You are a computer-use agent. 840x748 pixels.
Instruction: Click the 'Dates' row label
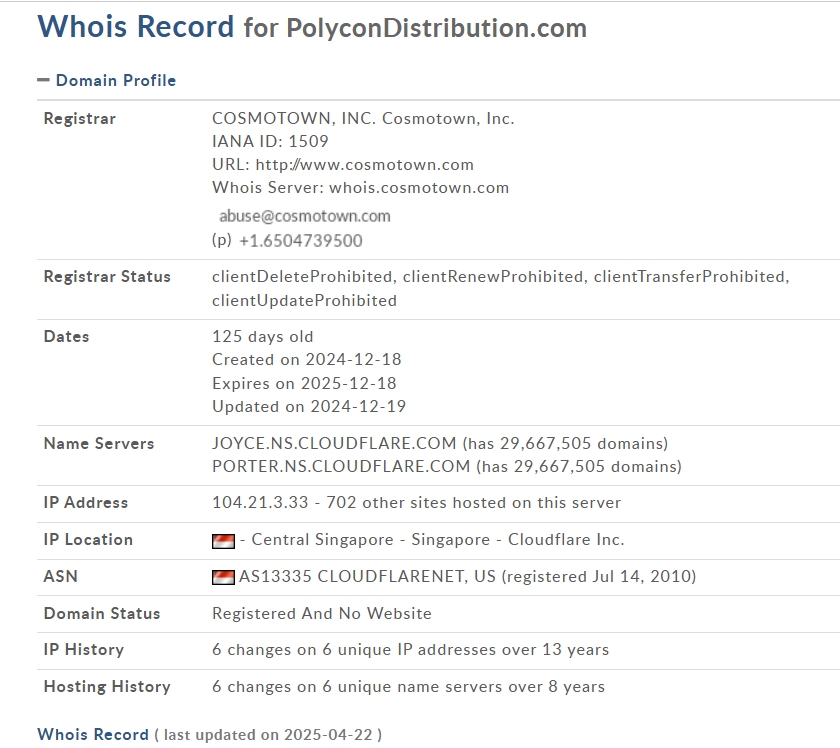click(66, 336)
